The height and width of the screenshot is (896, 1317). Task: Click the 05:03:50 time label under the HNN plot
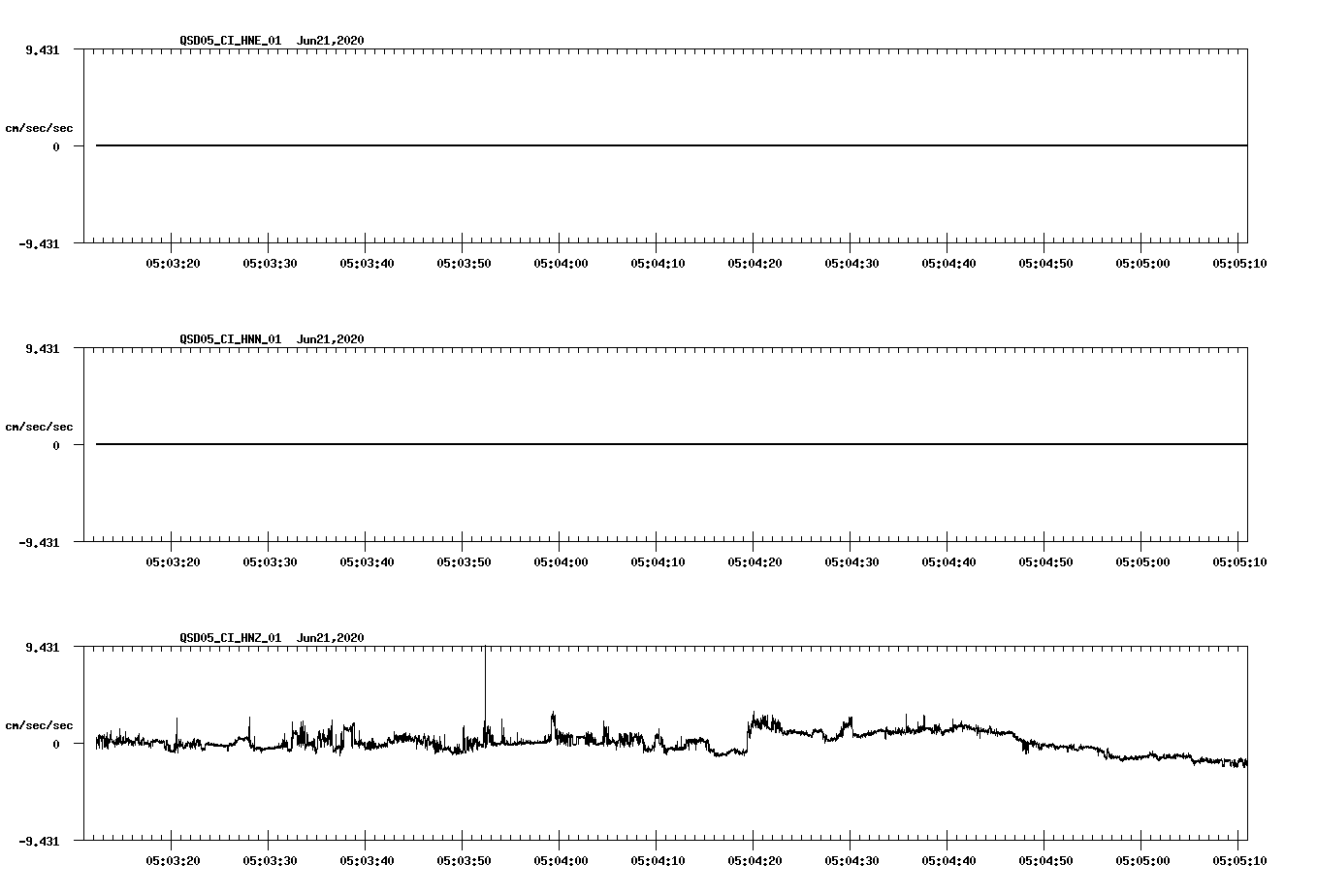click(x=464, y=562)
